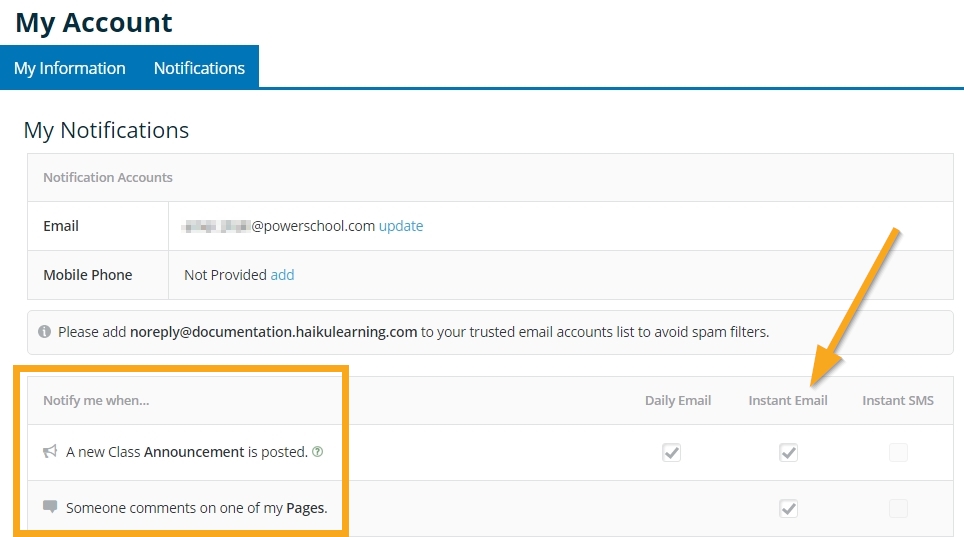Click the bold Pages text
The width and height of the screenshot is (964, 537).
coord(305,508)
